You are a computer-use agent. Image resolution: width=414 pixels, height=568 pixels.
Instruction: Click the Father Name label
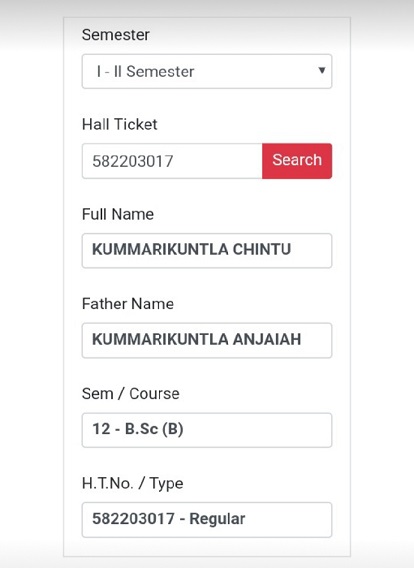(x=128, y=304)
